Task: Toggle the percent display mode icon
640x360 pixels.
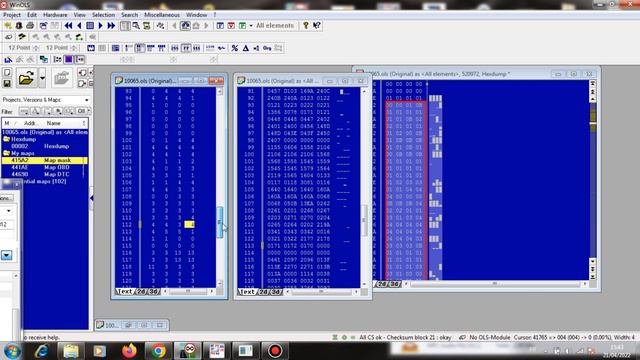Action: point(235,48)
